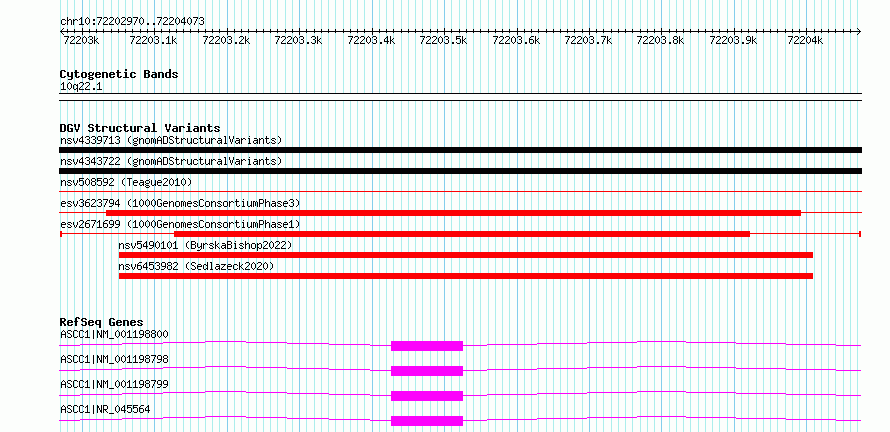Open the nsv5490101 ByrskaBishop2022 label
Screen dimensions: 890x432
[205, 245]
